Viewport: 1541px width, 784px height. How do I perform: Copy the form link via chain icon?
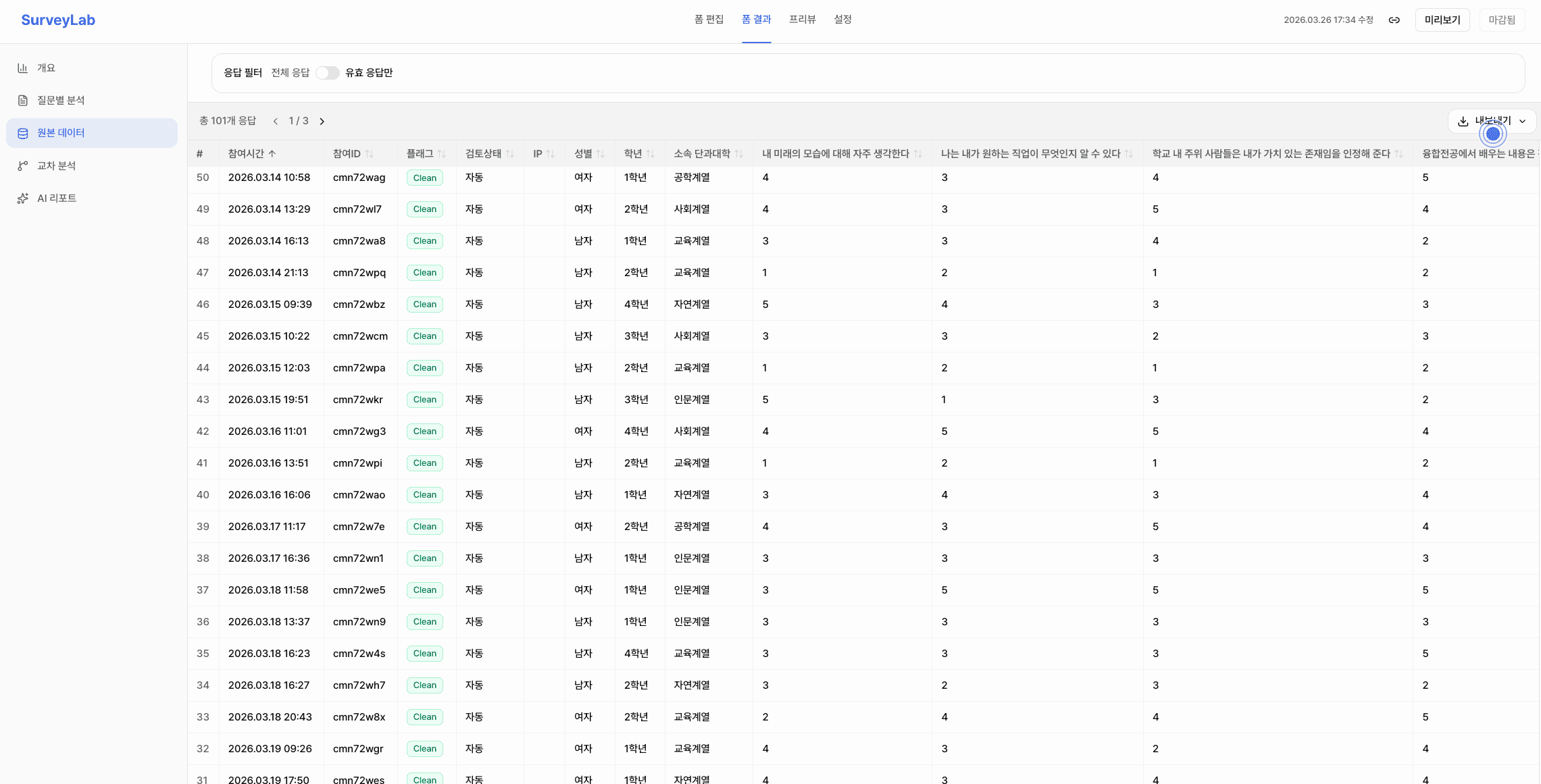1394,20
